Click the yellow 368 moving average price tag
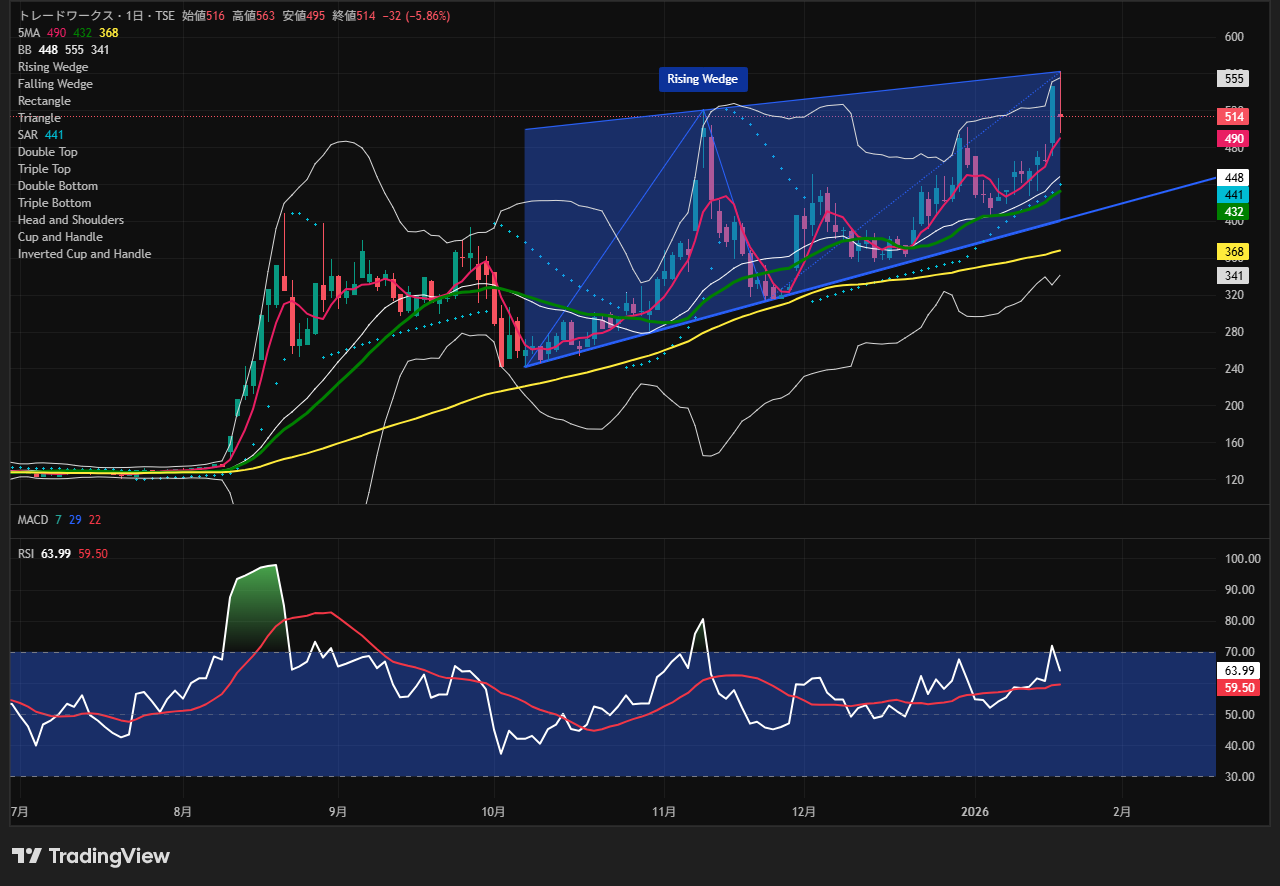Image resolution: width=1280 pixels, height=886 pixels. (1232, 252)
